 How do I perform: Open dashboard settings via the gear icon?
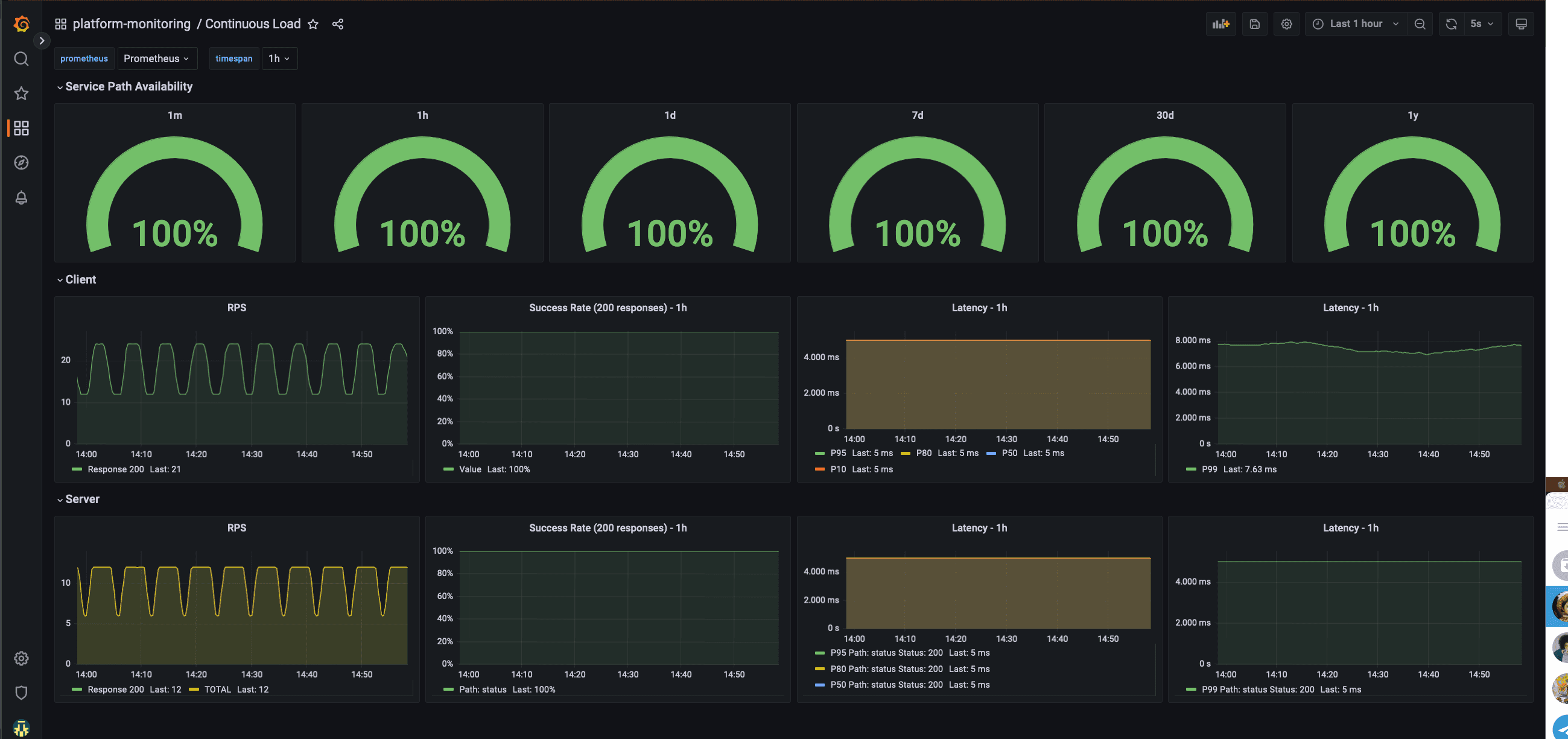point(1287,24)
